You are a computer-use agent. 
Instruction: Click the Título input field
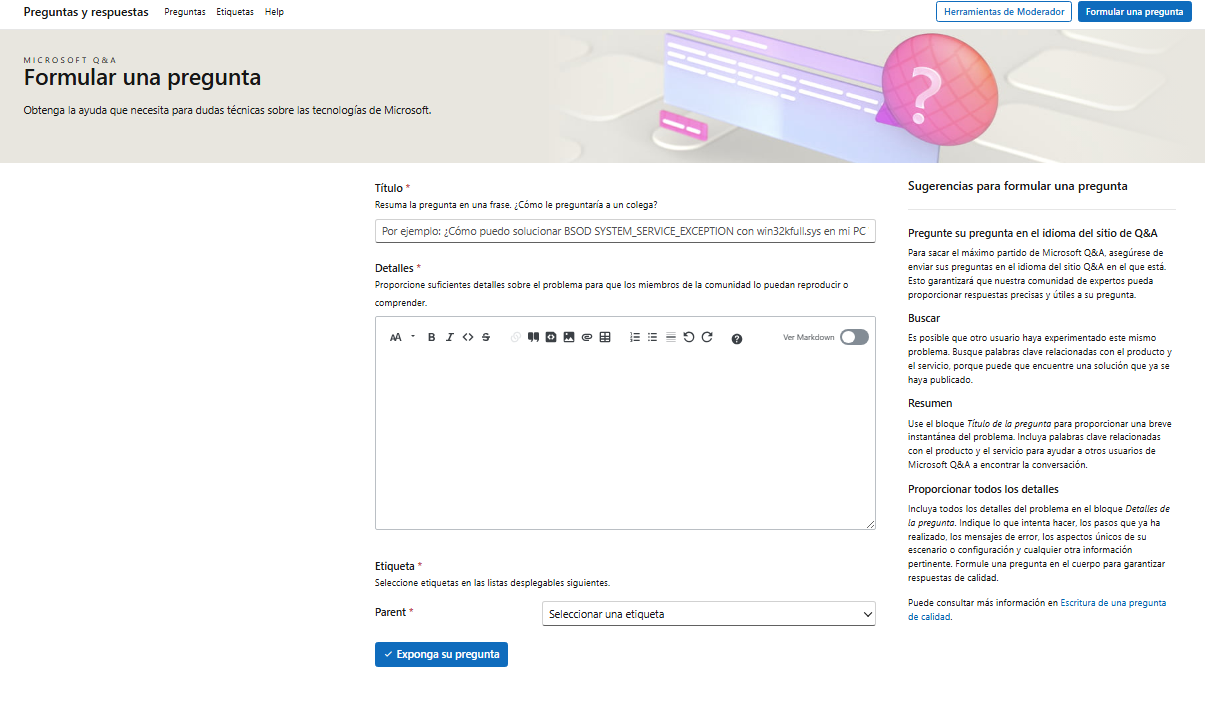[x=625, y=231]
